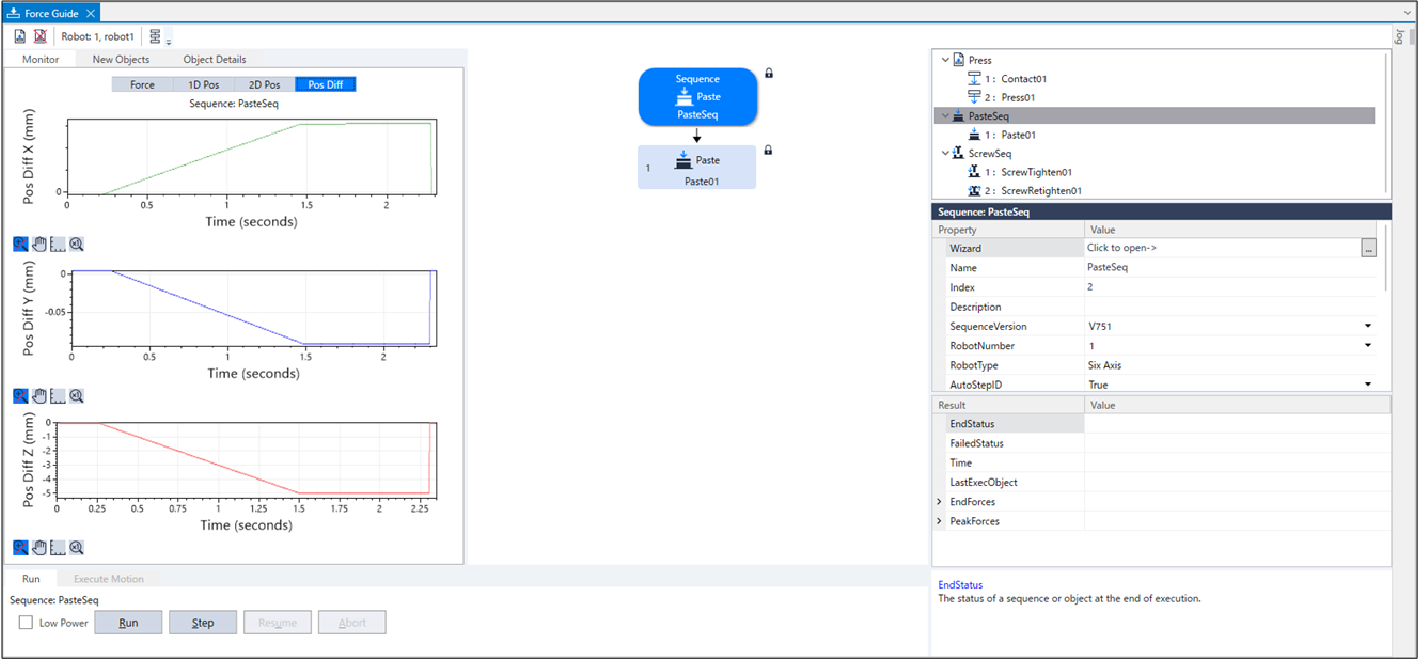
Task: Switch to the Object Details tab
Action: (x=215, y=59)
